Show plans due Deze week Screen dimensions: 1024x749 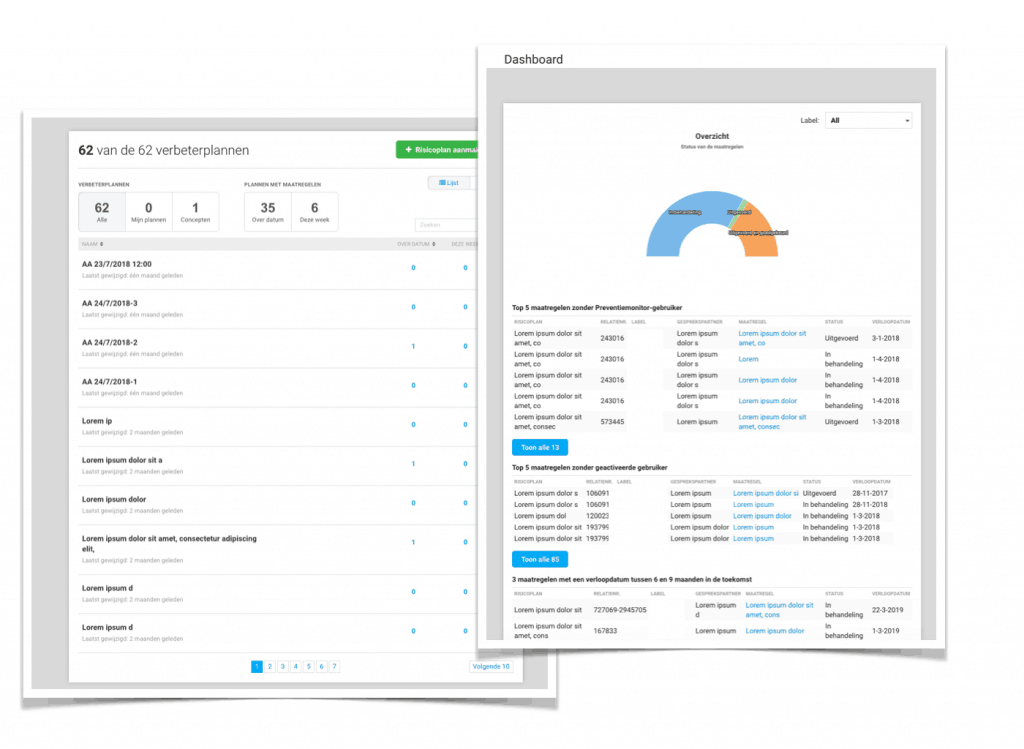click(314, 212)
